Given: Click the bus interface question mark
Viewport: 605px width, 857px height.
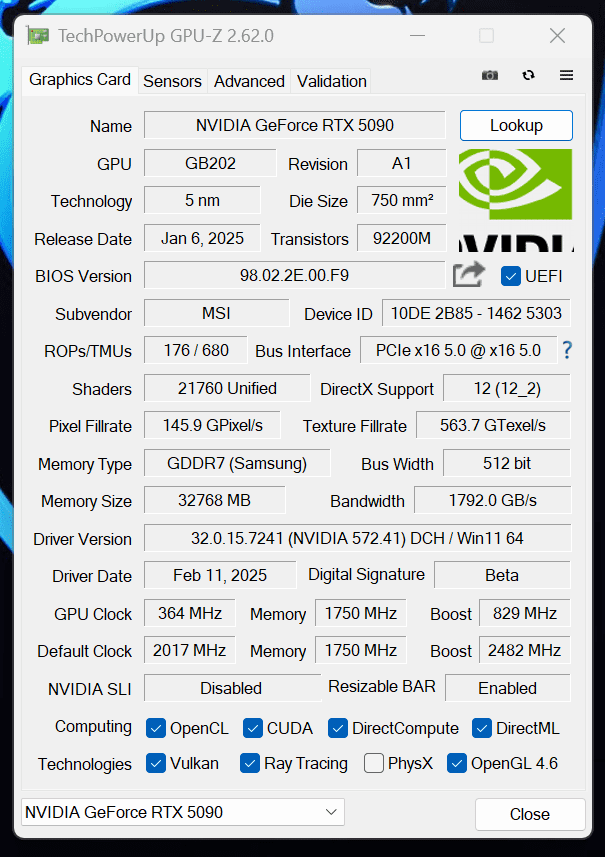Looking at the screenshot, I should pyautogui.click(x=567, y=350).
